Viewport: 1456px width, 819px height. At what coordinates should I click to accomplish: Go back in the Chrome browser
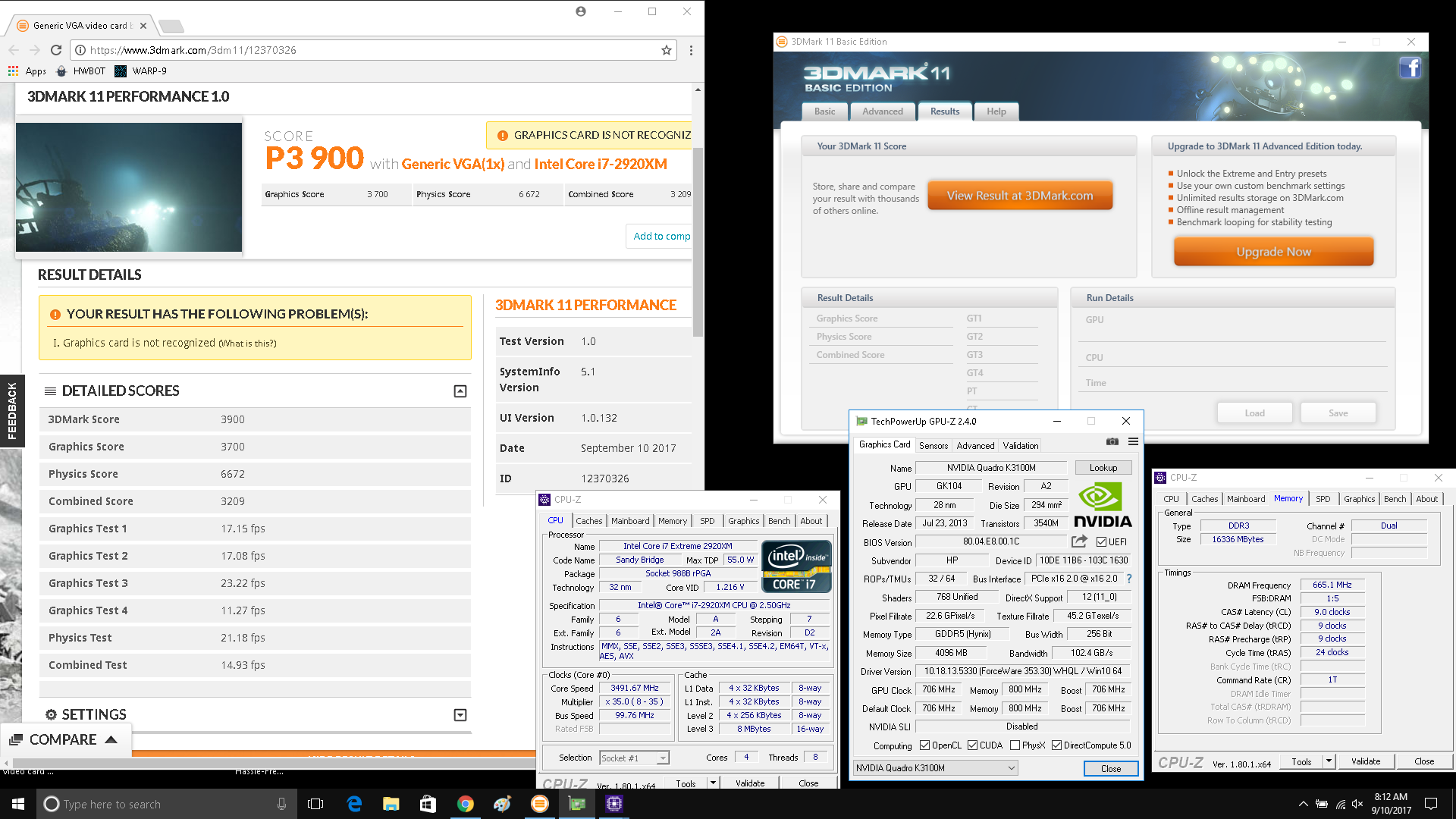pos(14,50)
